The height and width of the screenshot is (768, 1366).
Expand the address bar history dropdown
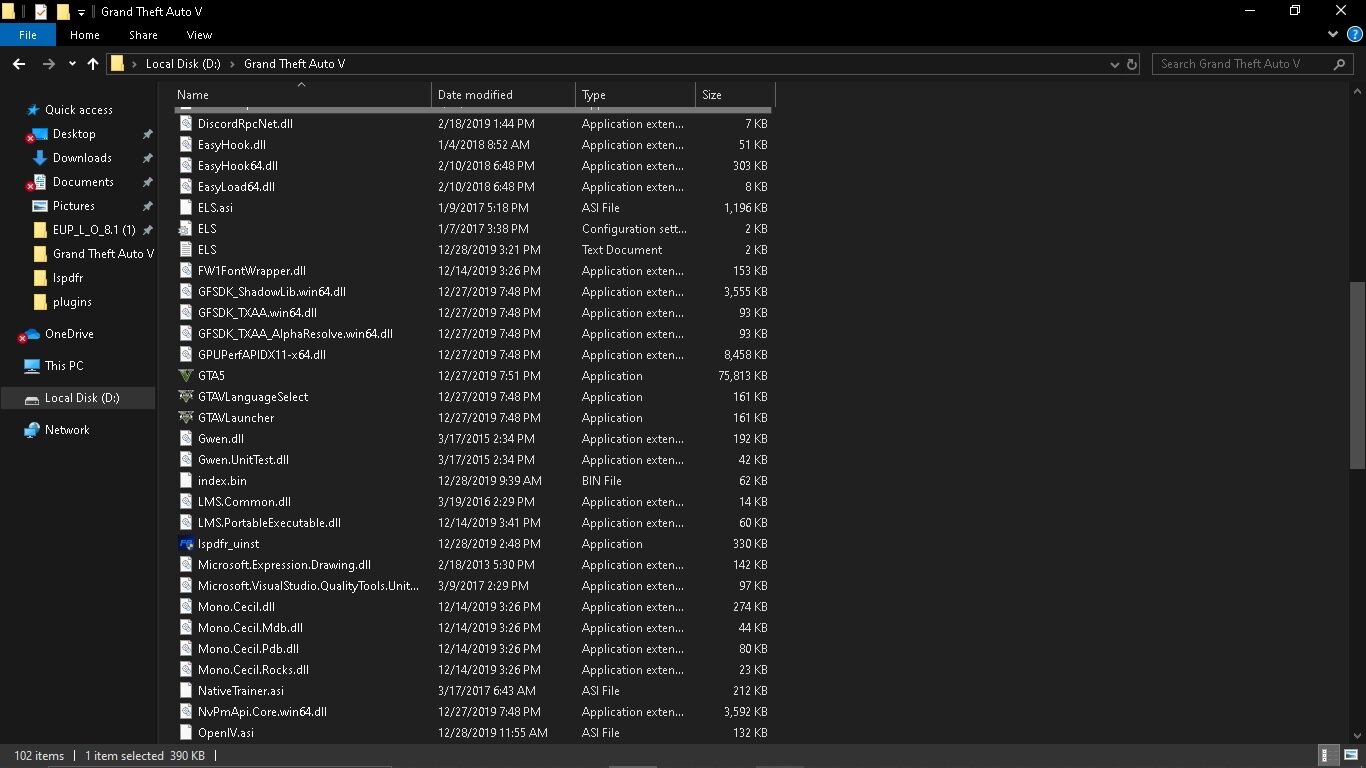tap(1115, 64)
